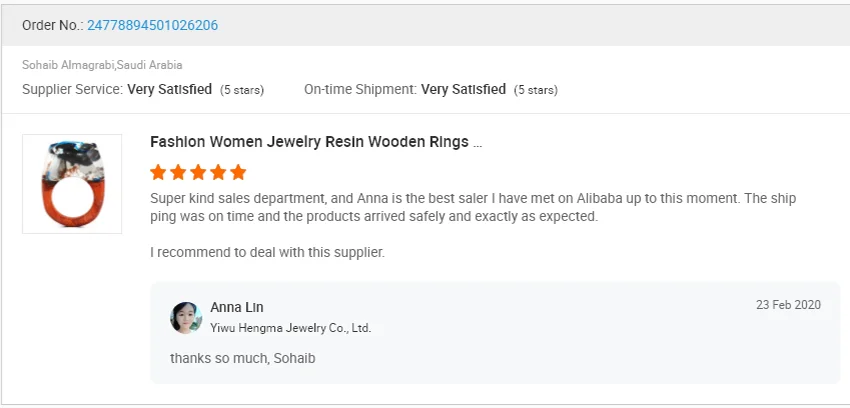Click the 'I recommend to deal' sentence

267,252
